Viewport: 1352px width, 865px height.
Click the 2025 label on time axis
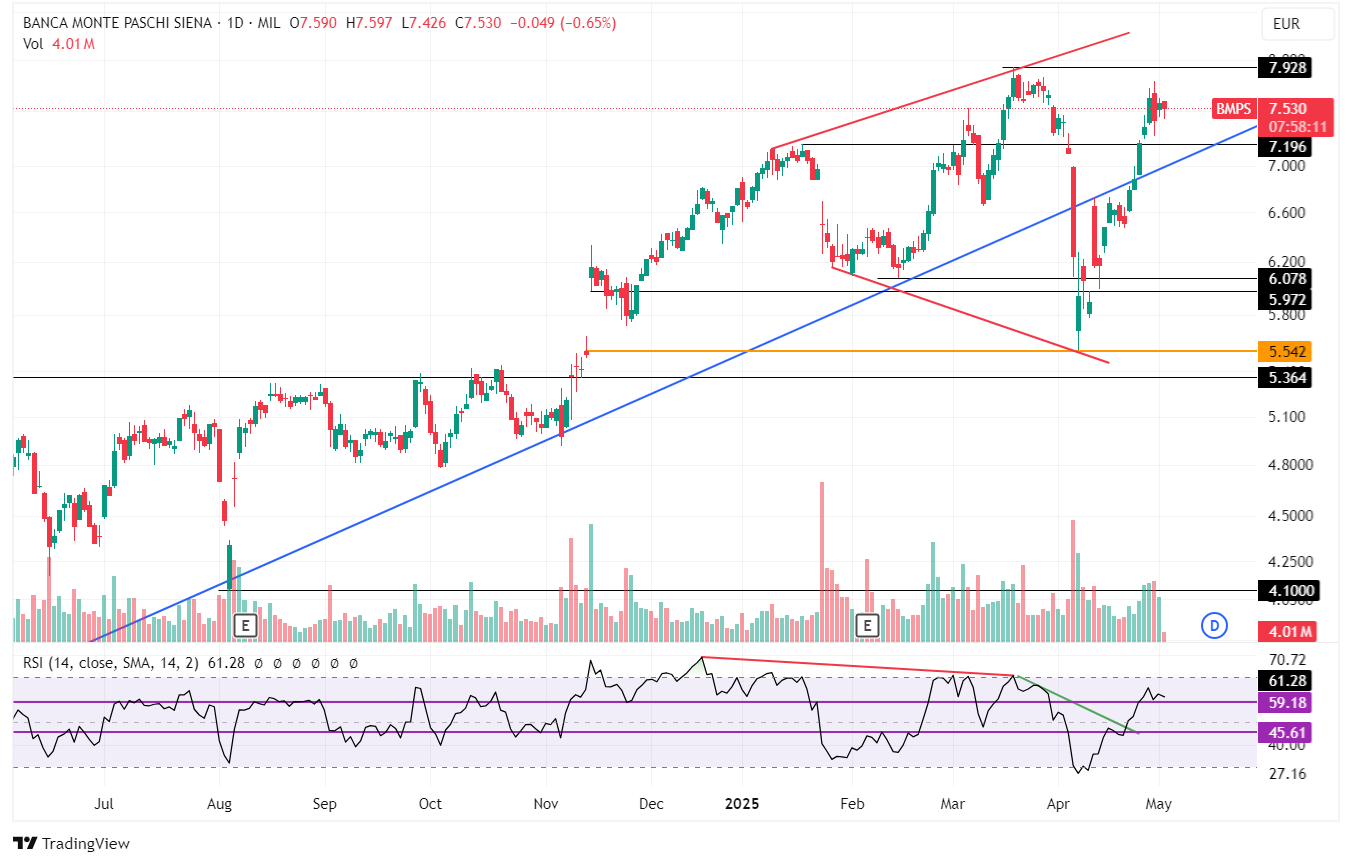point(743,803)
